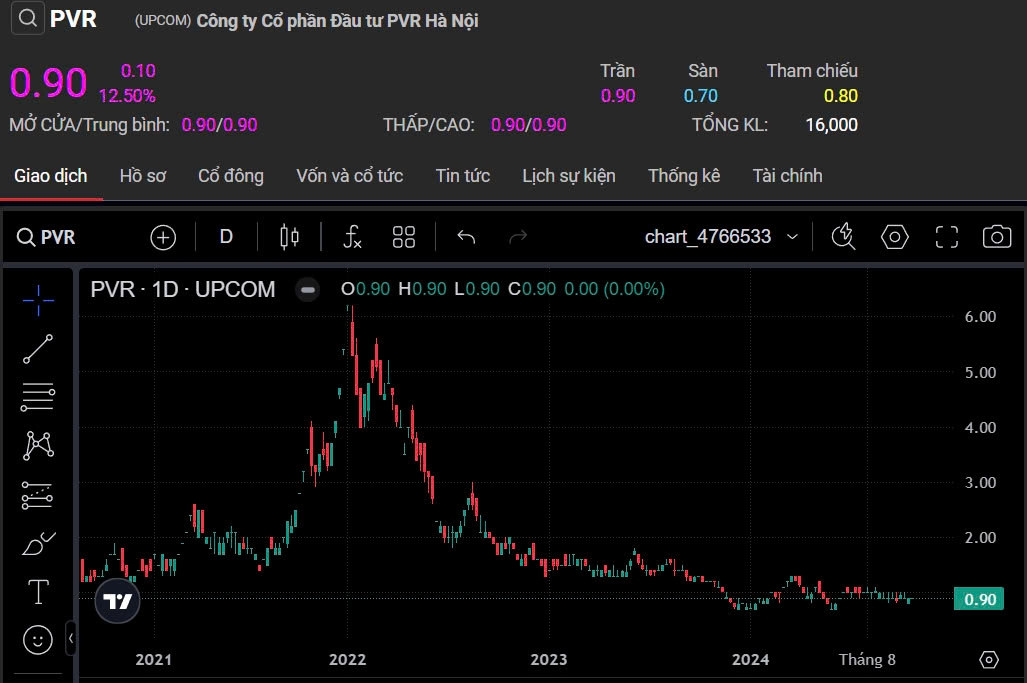
Task: Click the 2024 label on time axis
Action: pyautogui.click(x=751, y=659)
